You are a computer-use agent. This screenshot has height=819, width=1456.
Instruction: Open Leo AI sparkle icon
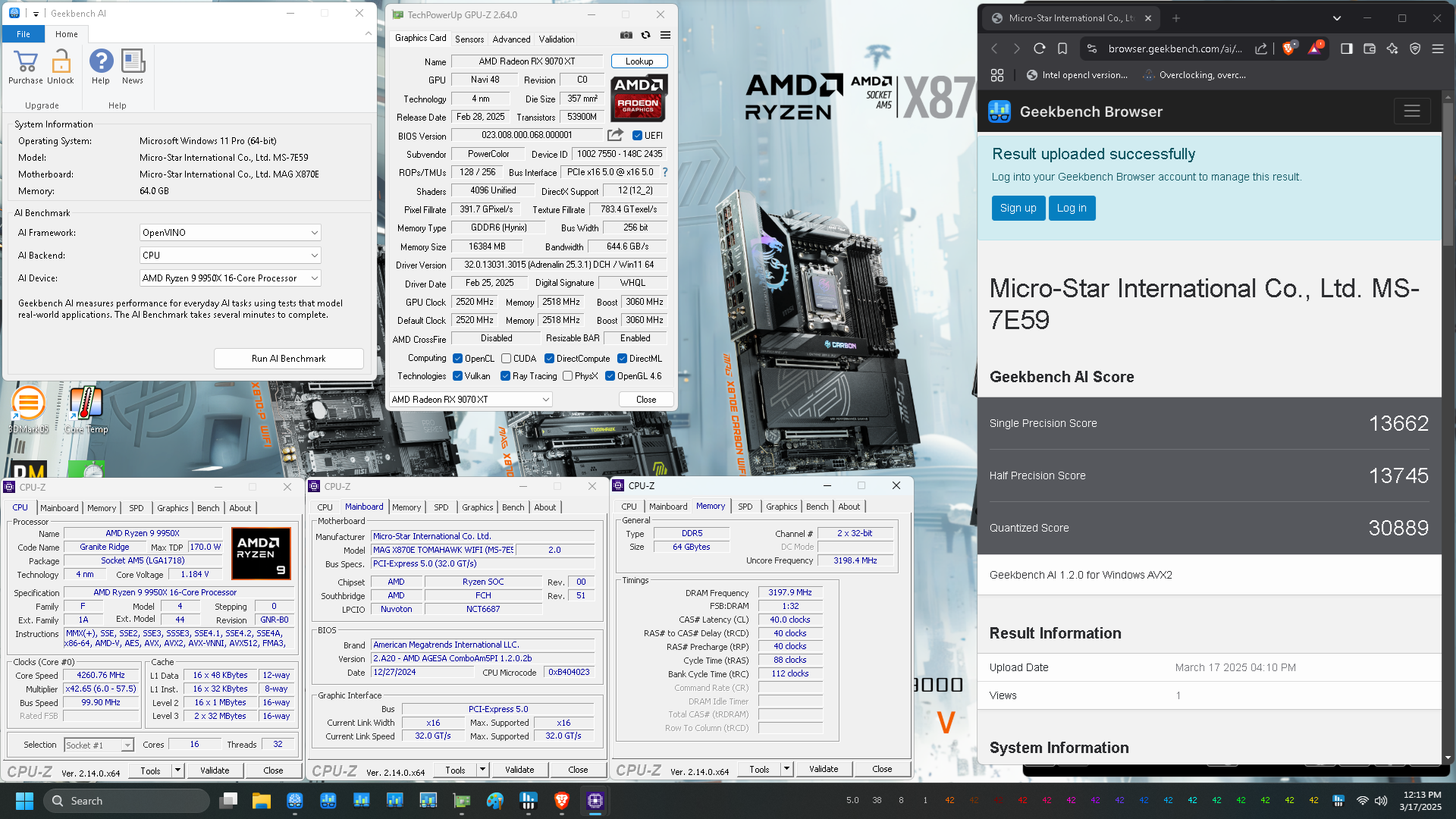click(1392, 49)
